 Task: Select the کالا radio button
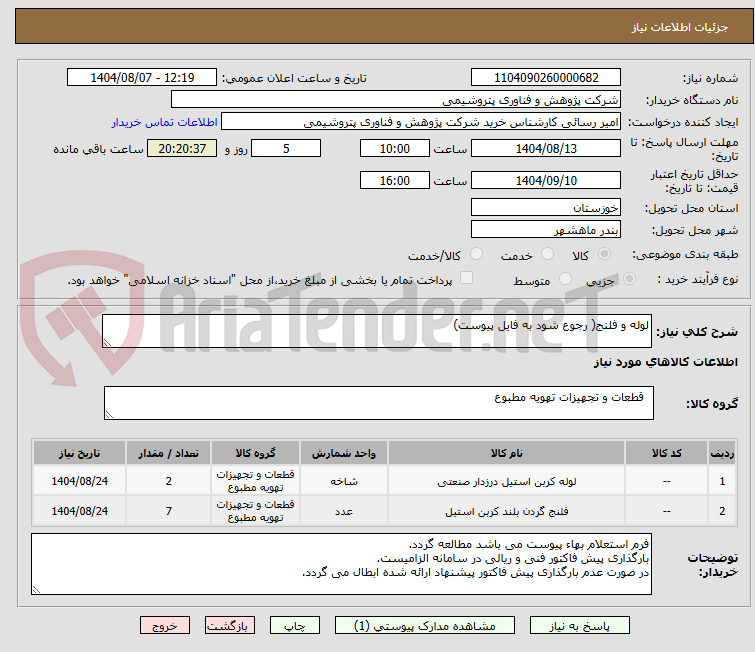click(604, 254)
